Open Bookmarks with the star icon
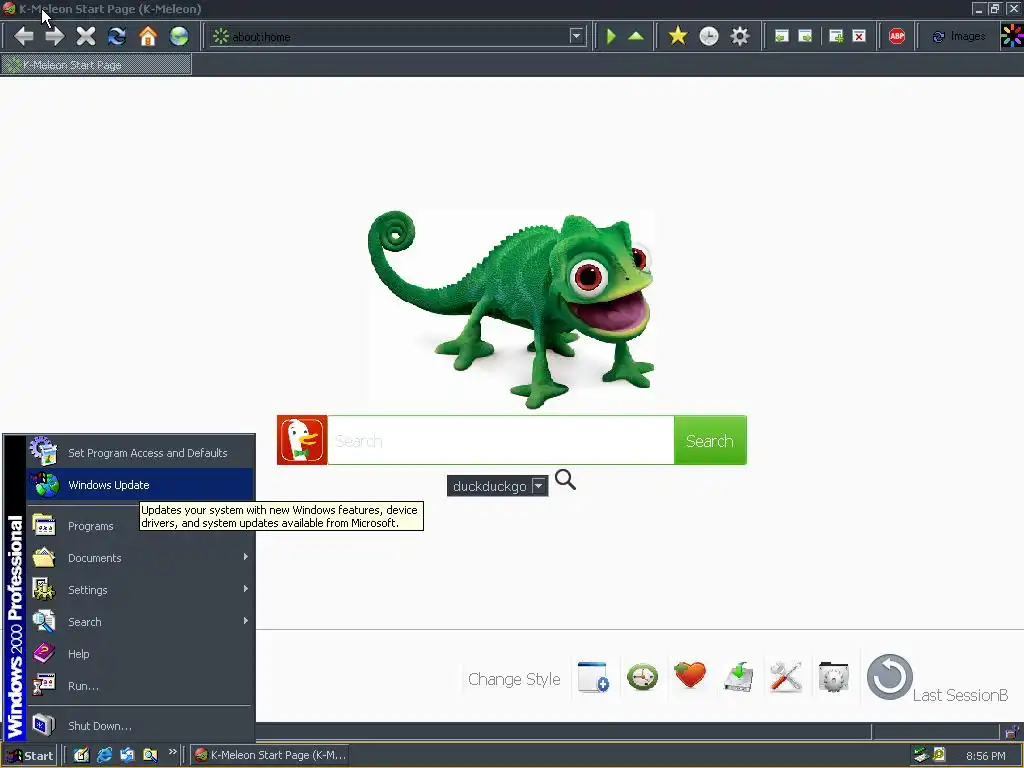The image size is (1024, 768). pyautogui.click(x=678, y=36)
